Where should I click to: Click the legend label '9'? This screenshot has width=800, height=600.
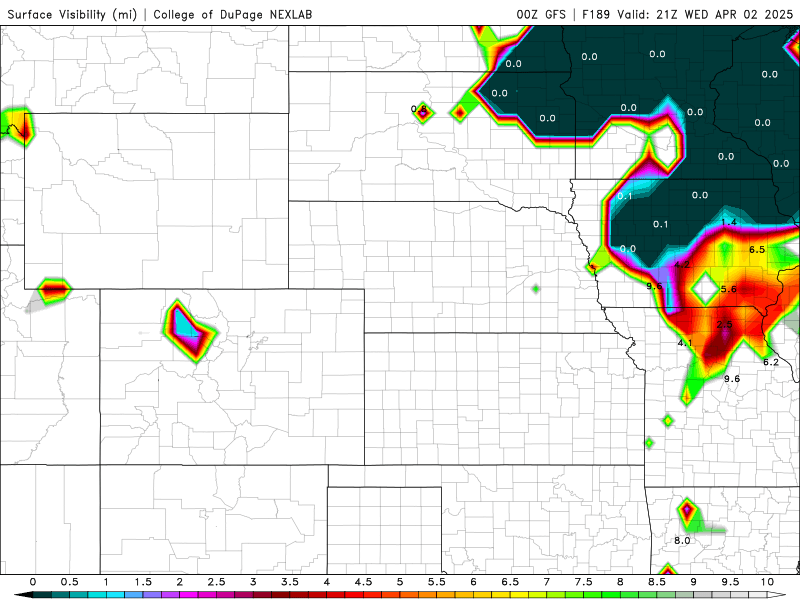coord(693,582)
